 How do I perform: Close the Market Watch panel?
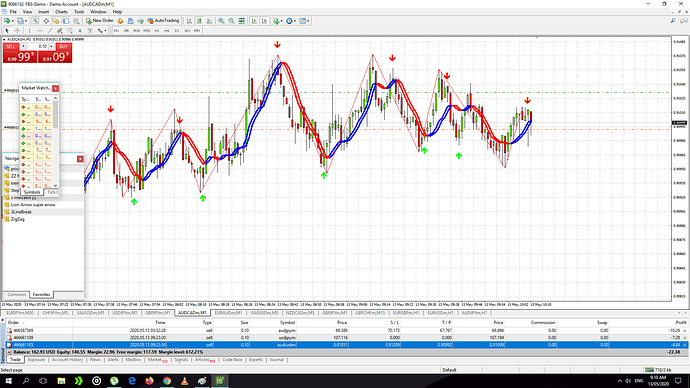[55, 88]
